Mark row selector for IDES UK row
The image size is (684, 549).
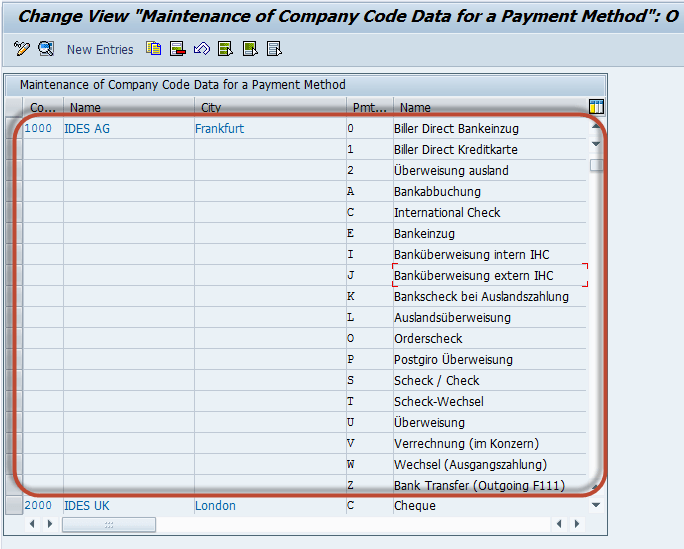13,506
